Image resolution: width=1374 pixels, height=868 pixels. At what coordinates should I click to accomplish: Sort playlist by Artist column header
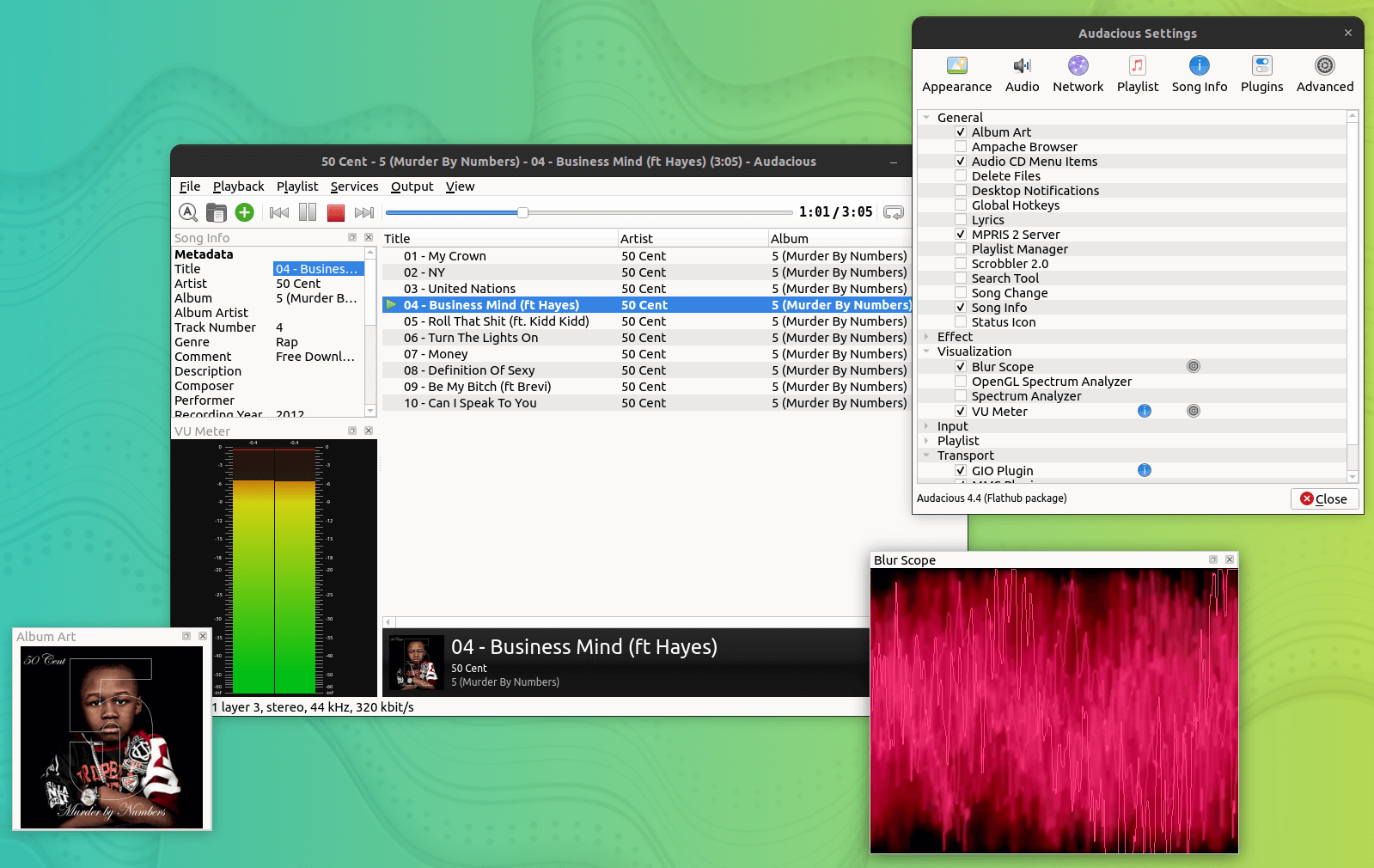coord(693,239)
